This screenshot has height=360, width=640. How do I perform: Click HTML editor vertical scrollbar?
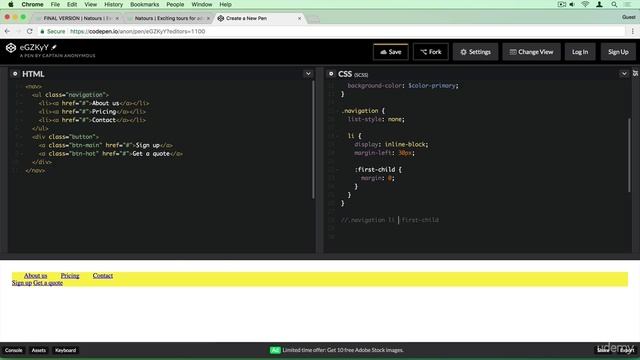point(313,140)
